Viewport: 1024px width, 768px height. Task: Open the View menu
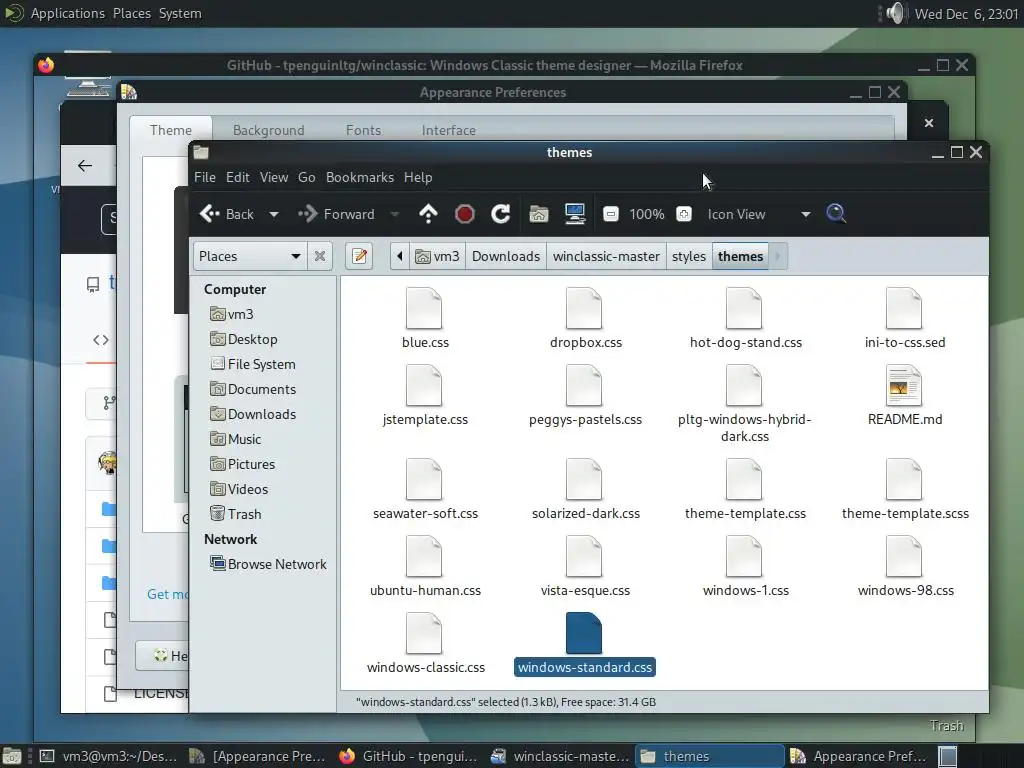tap(274, 177)
